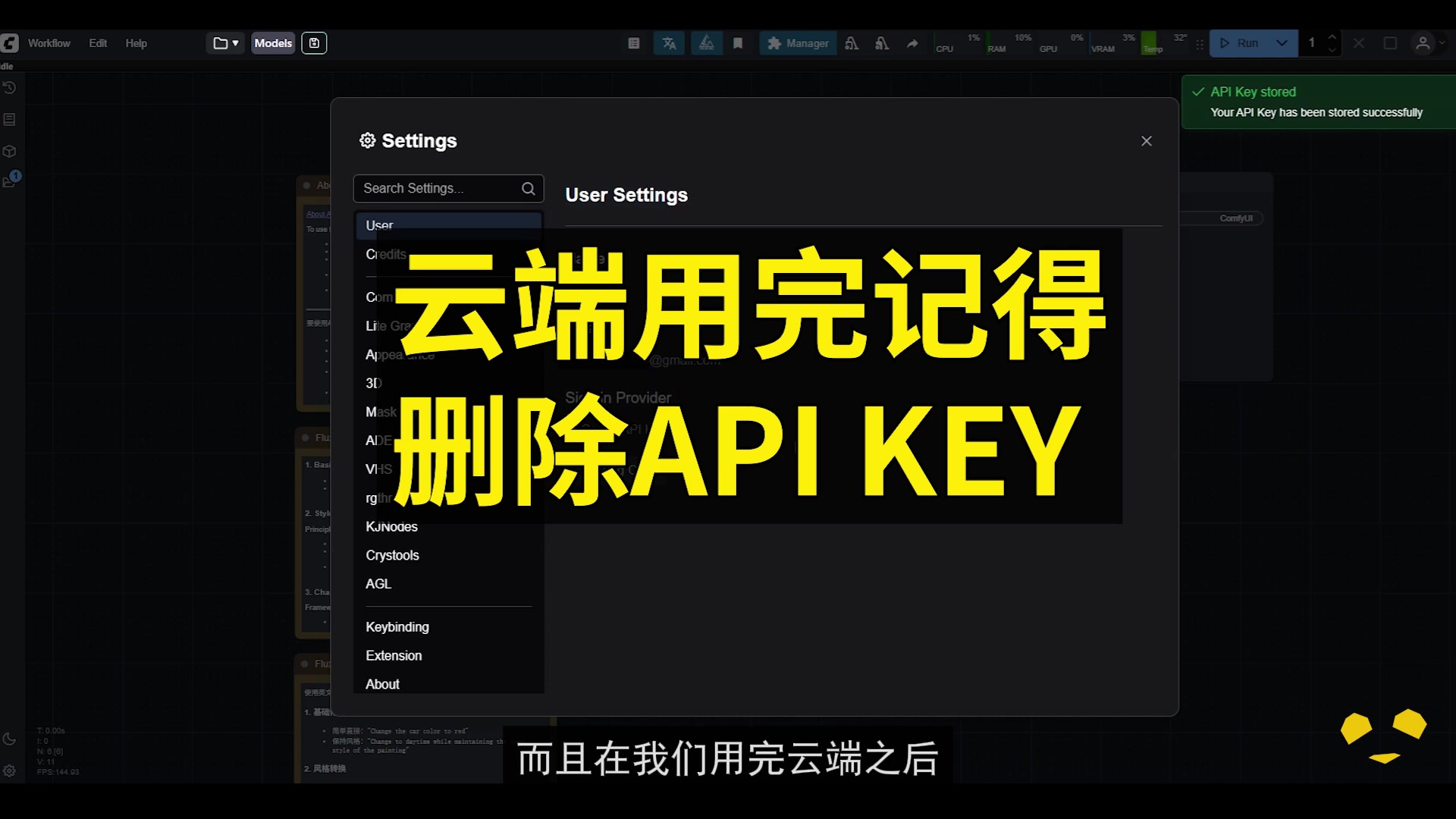Open the user account avatar menu
Screen dimensions: 1456x819
pos(1423,43)
